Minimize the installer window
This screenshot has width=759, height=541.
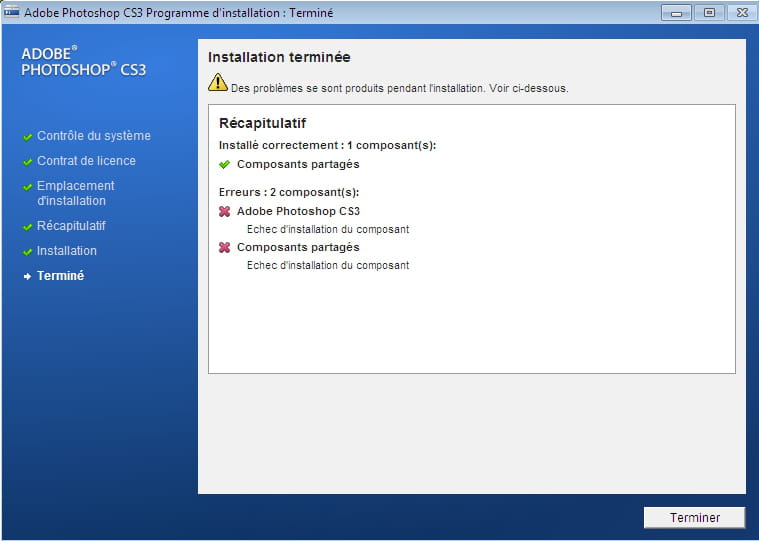click(676, 13)
